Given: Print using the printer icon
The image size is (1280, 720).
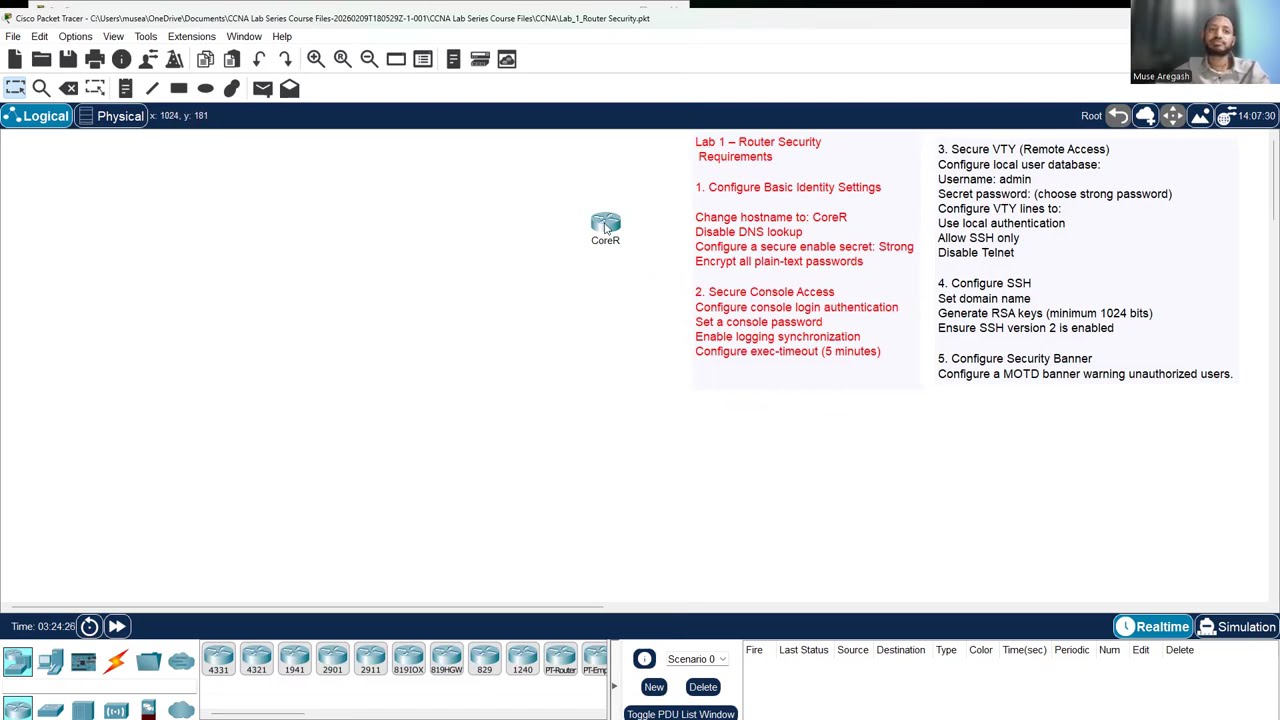Looking at the screenshot, I should (95, 59).
